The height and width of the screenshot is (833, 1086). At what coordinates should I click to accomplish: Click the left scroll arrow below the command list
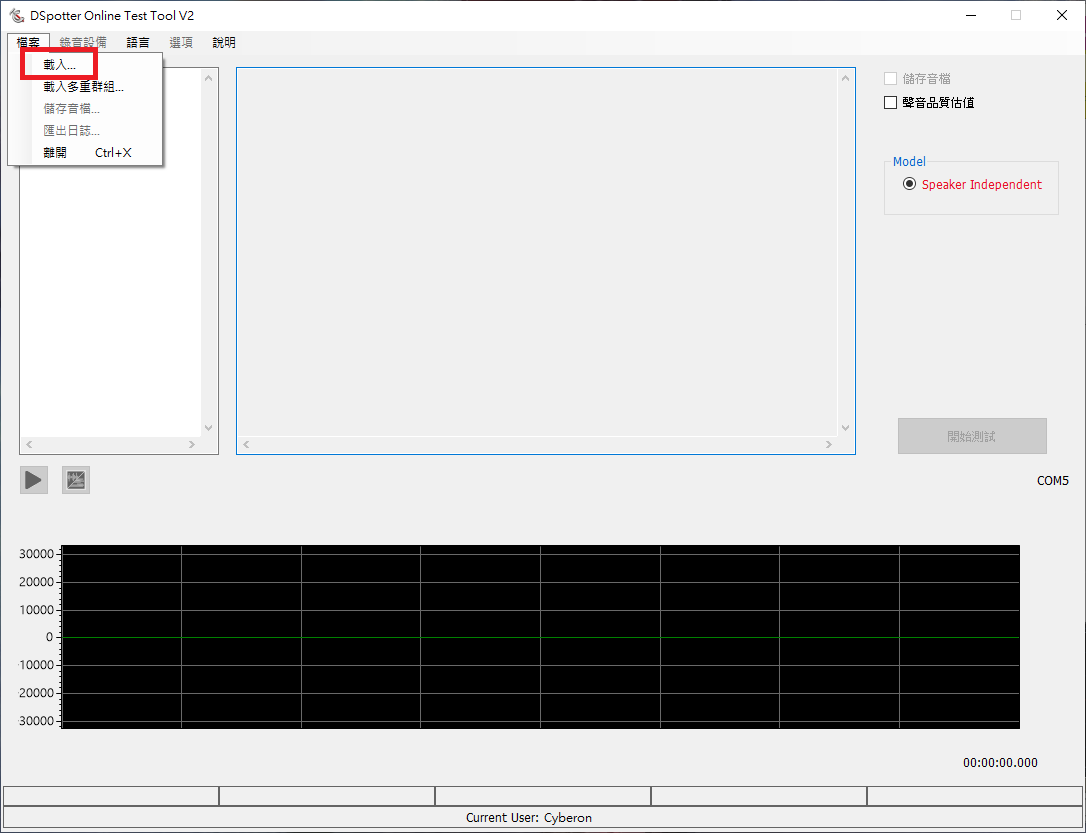tap(28, 444)
